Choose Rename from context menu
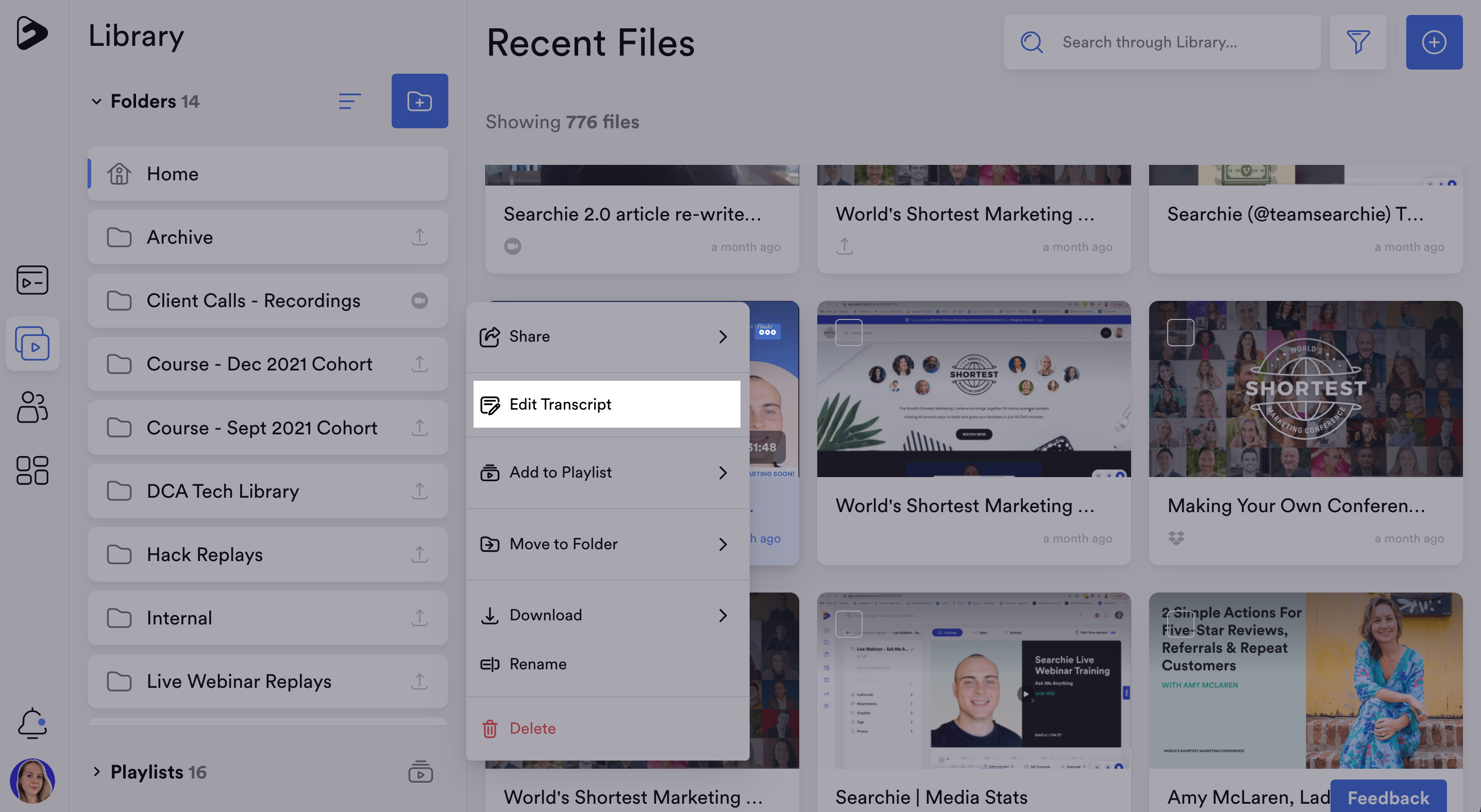This screenshot has width=1481, height=812. [607, 664]
